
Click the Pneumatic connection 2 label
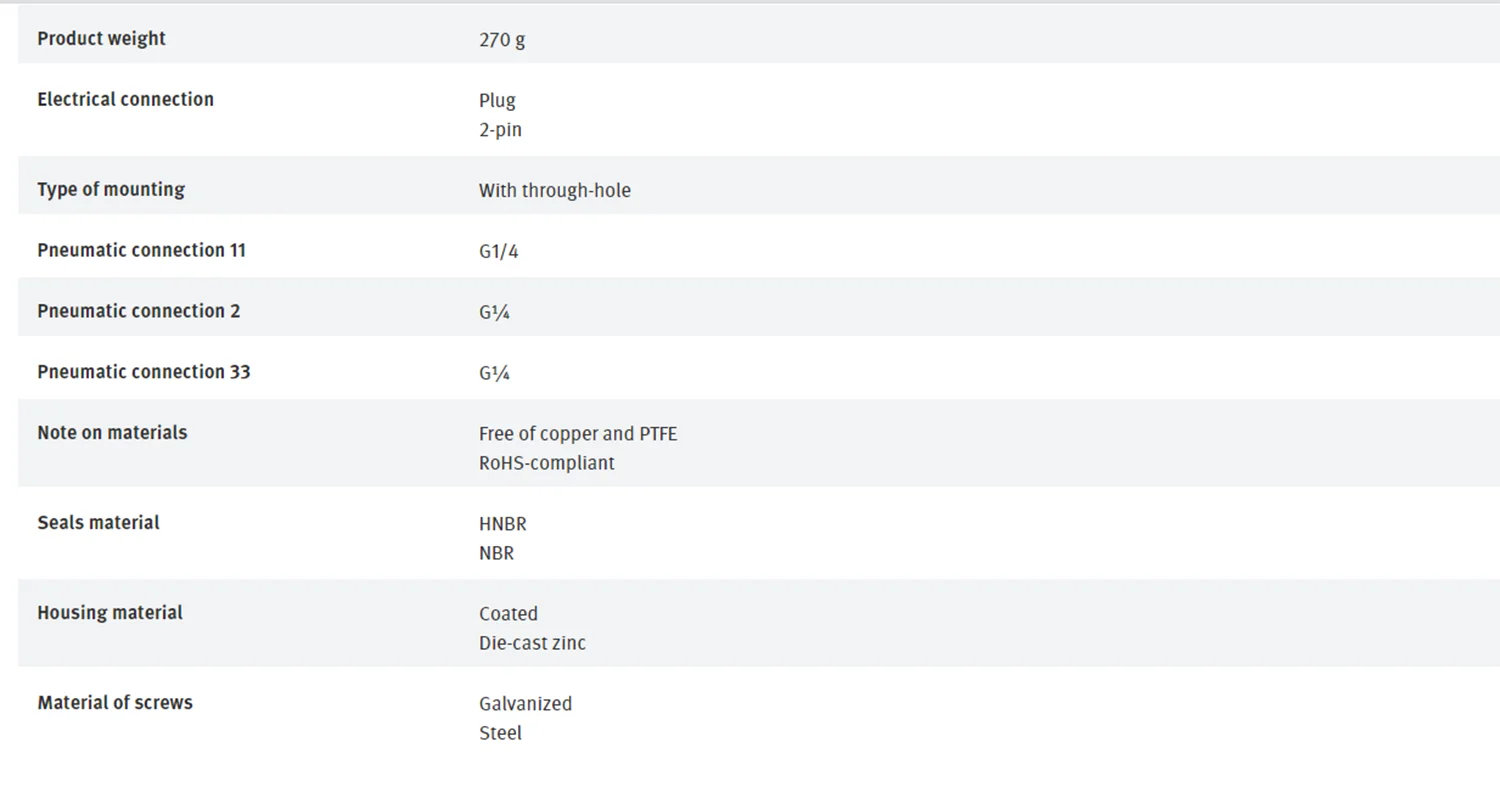(x=138, y=311)
